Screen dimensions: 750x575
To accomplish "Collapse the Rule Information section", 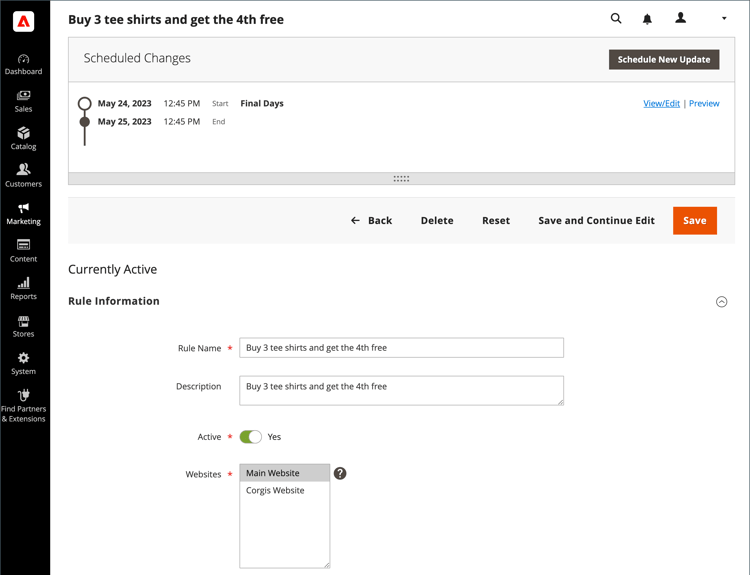I will [x=721, y=302].
